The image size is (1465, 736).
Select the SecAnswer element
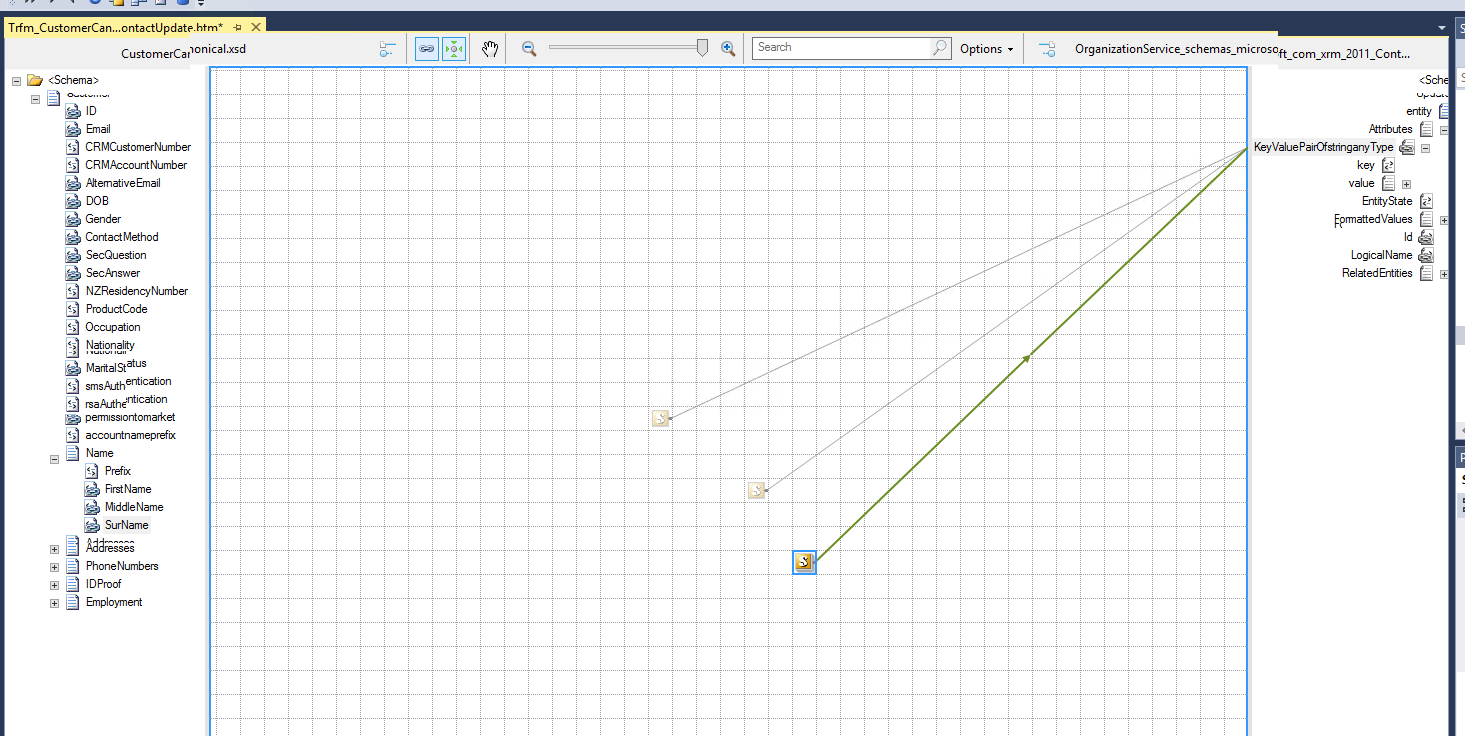tap(113, 273)
